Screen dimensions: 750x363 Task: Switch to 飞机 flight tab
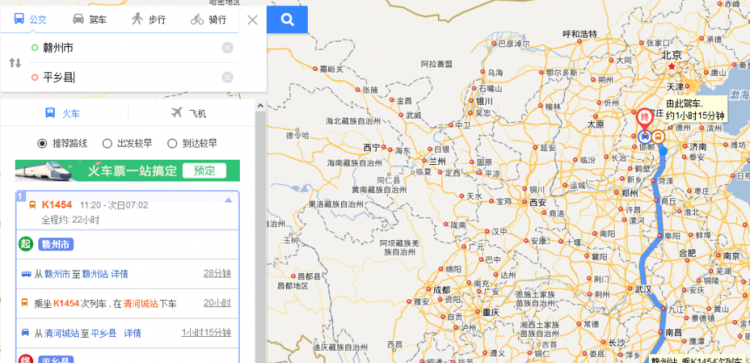[189, 113]
